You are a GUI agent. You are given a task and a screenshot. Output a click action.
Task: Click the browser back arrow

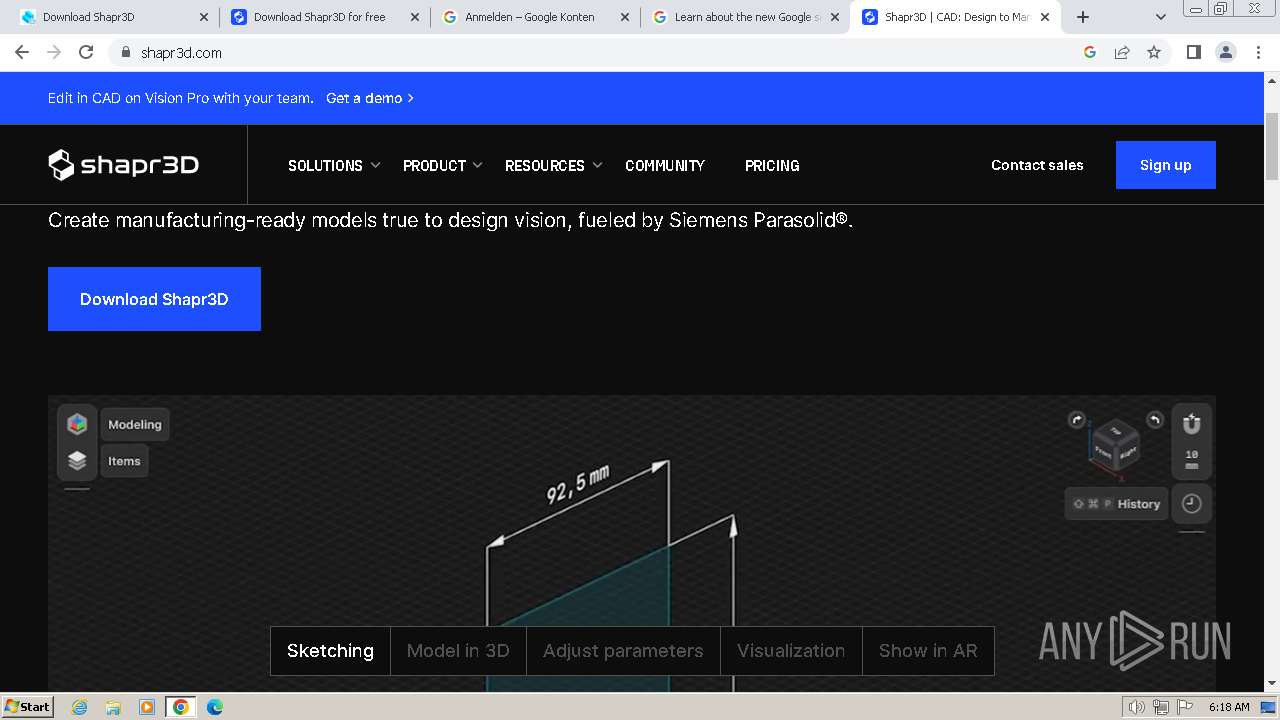[x=22, y=52]
